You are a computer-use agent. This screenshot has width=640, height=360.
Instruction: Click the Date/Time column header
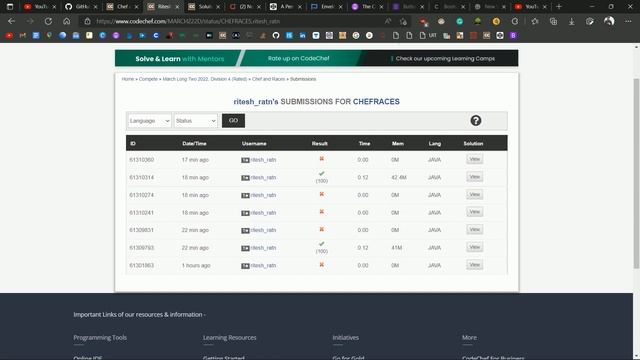click(x=194, y=144)
